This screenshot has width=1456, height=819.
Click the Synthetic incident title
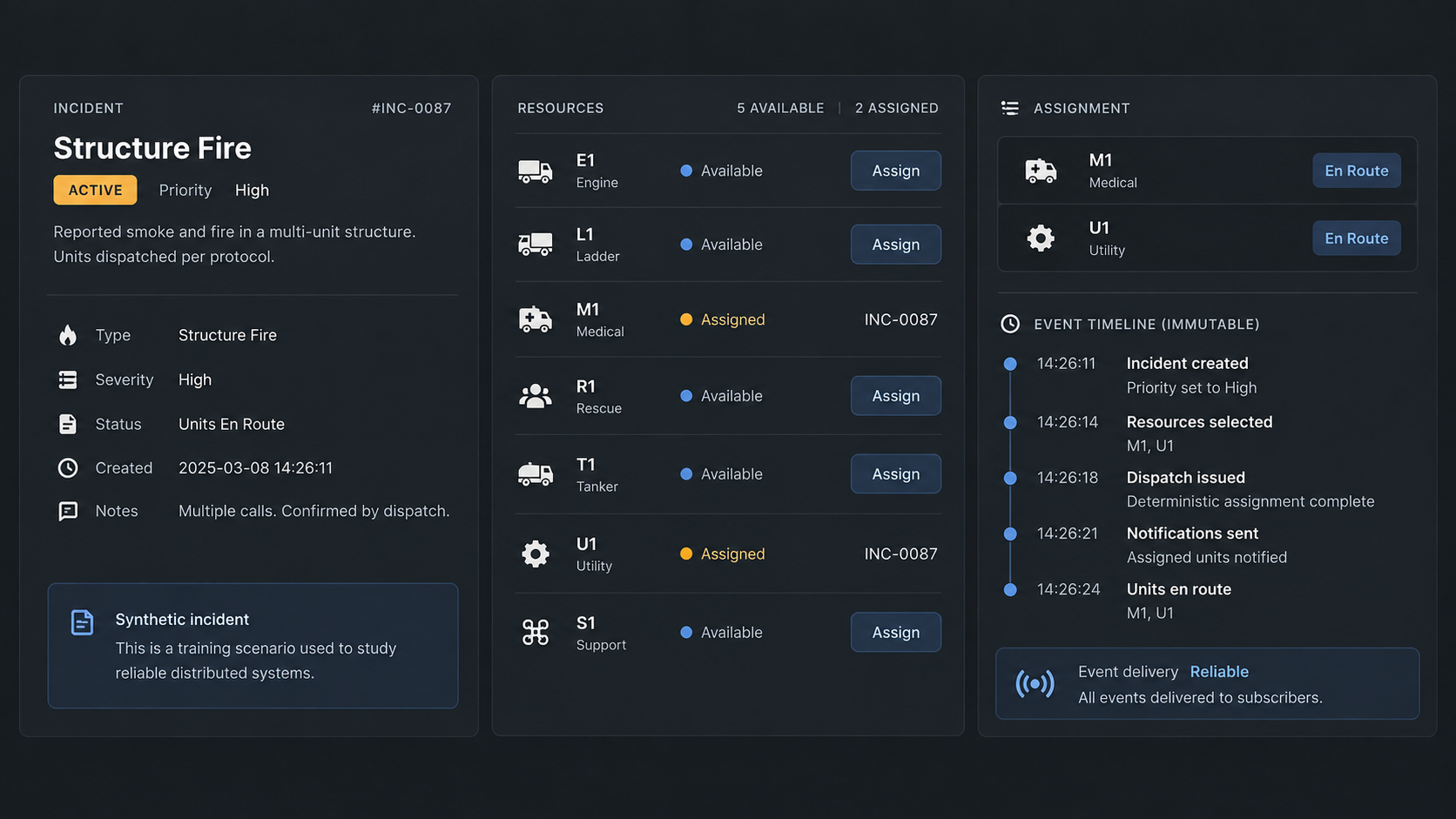point(182,620)
